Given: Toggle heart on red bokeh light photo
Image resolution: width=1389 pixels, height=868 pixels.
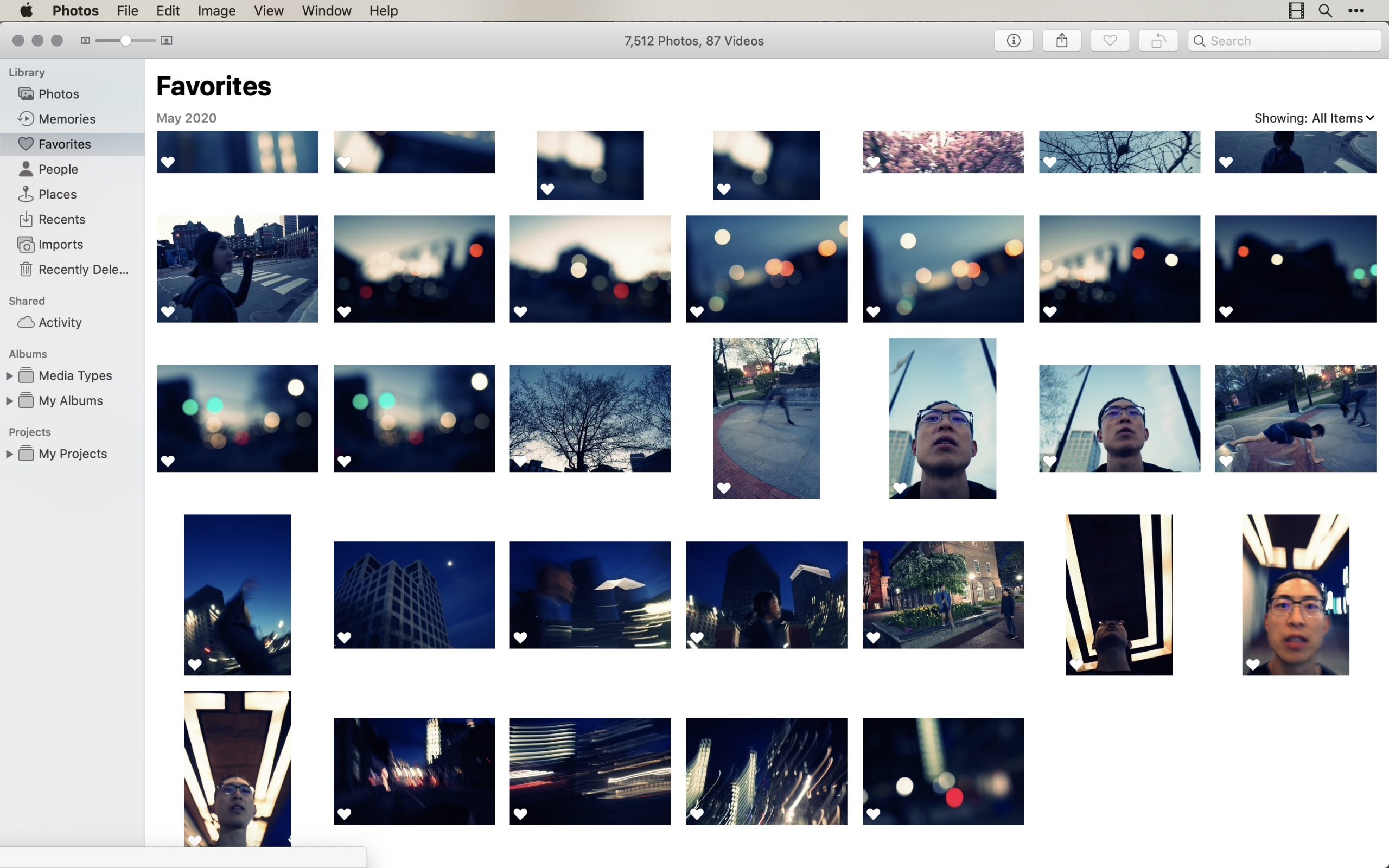Looking at the screenshot, I should point(873,813).
